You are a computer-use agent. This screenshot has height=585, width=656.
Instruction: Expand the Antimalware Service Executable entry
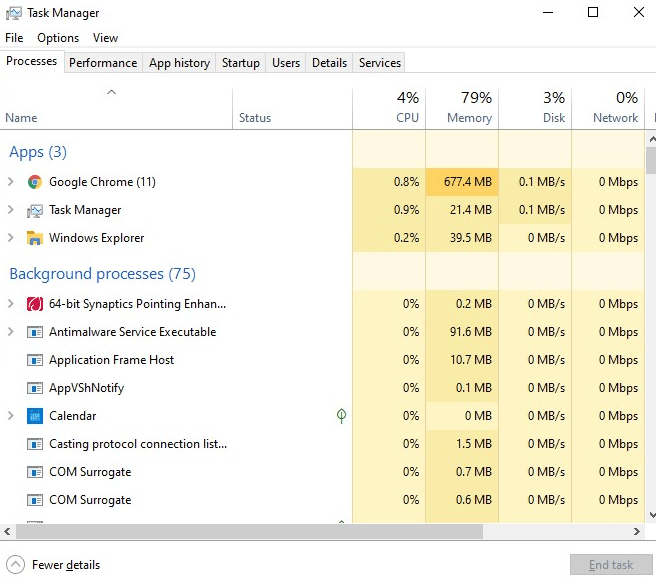point(11,332)
